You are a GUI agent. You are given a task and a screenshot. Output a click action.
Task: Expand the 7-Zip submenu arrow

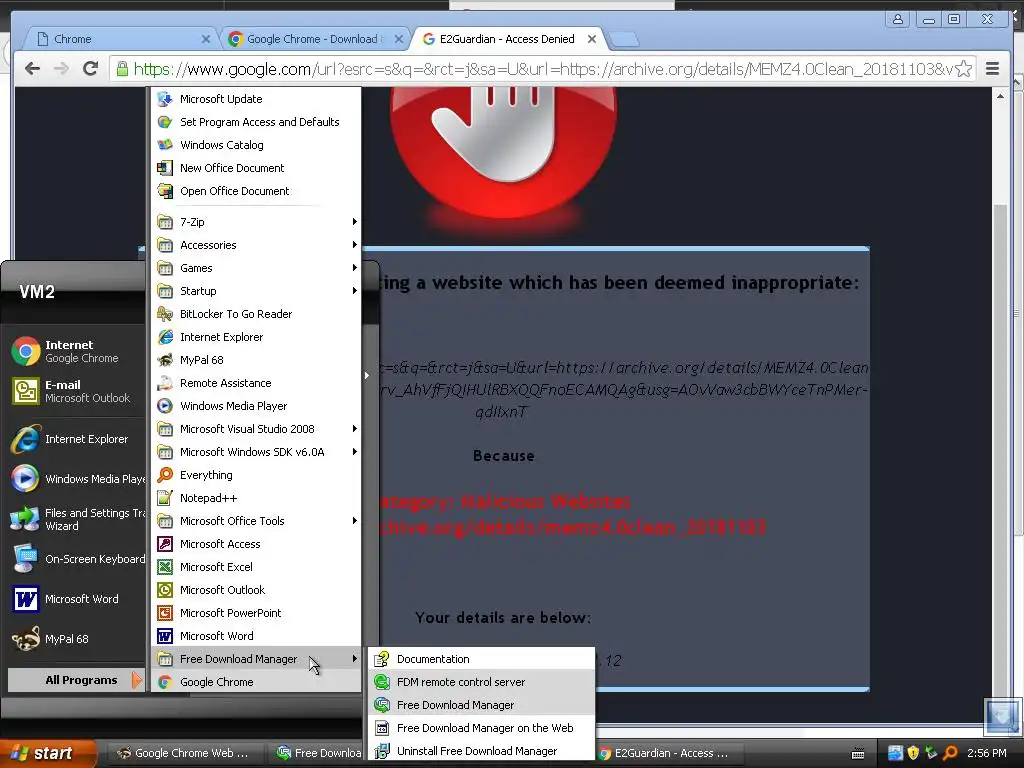[355, 222]
